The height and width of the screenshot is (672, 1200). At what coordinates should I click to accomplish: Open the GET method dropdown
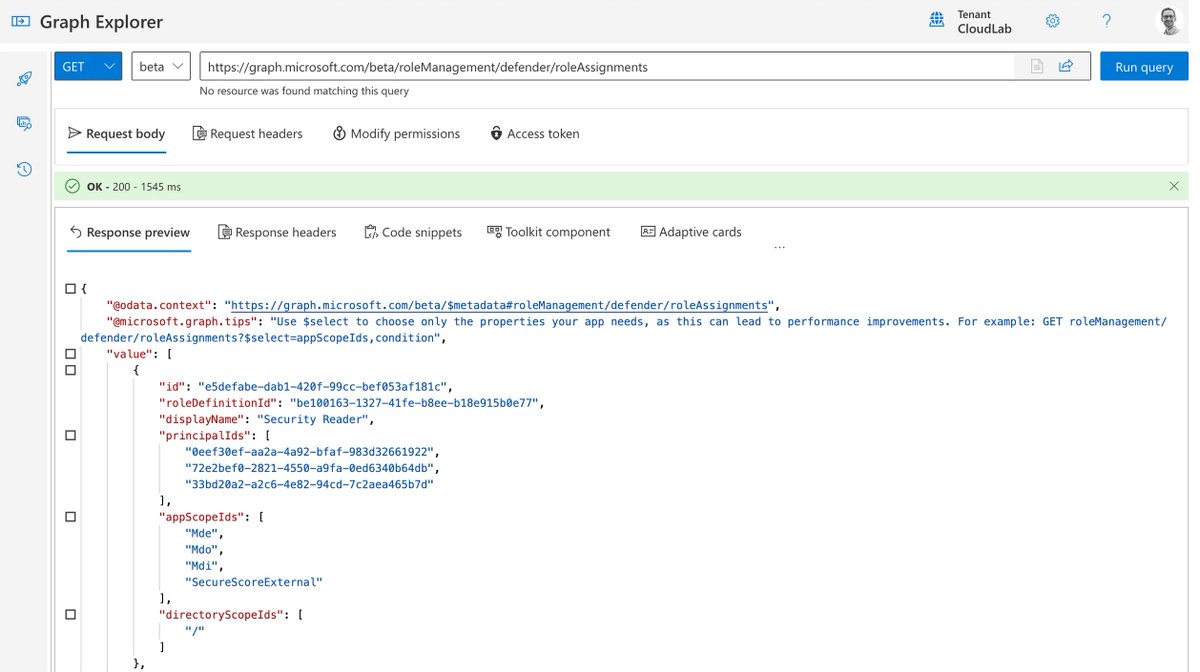tap(88, 66)
